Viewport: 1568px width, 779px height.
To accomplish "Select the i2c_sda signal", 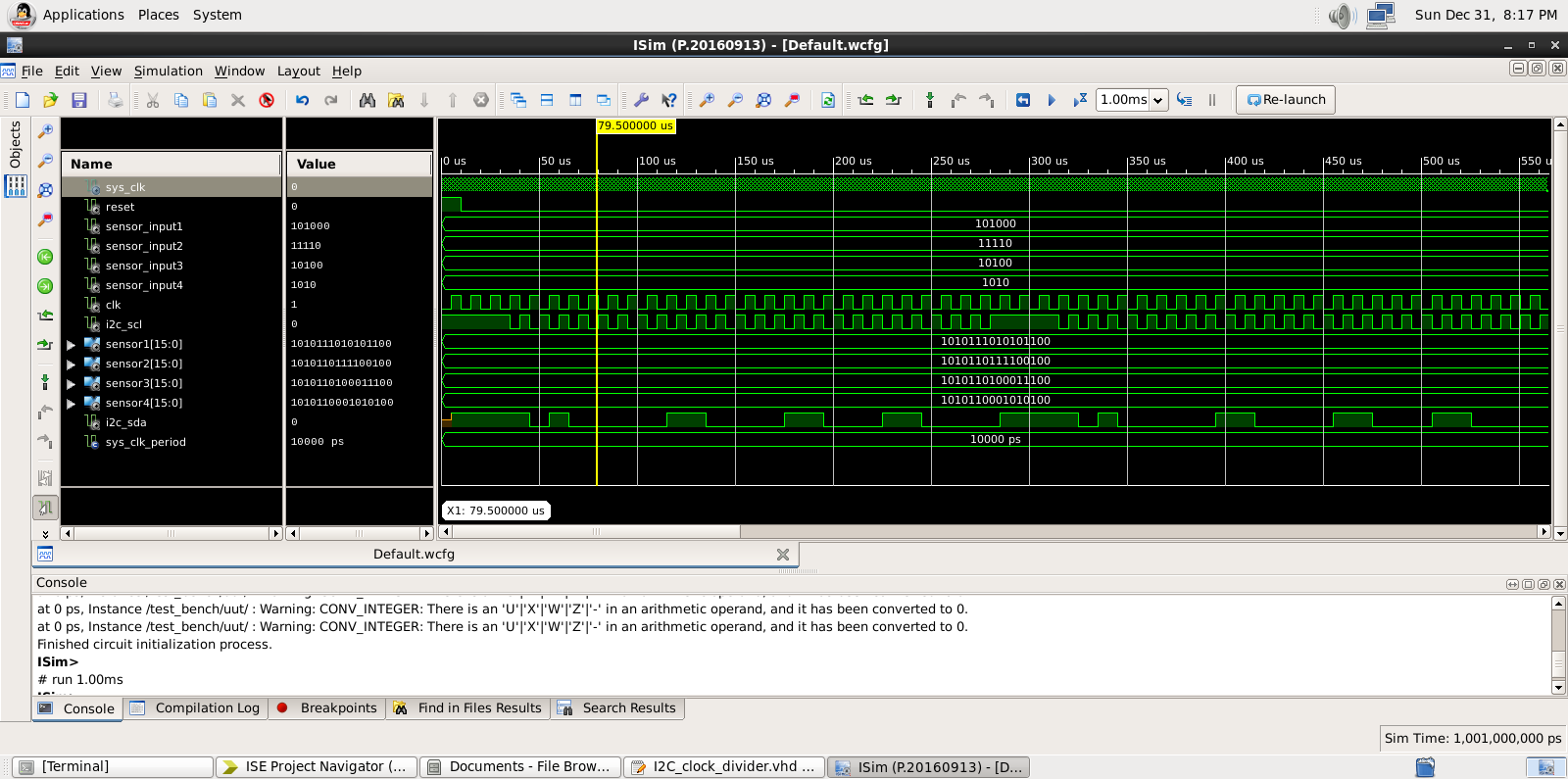I will tap(125, 422).
